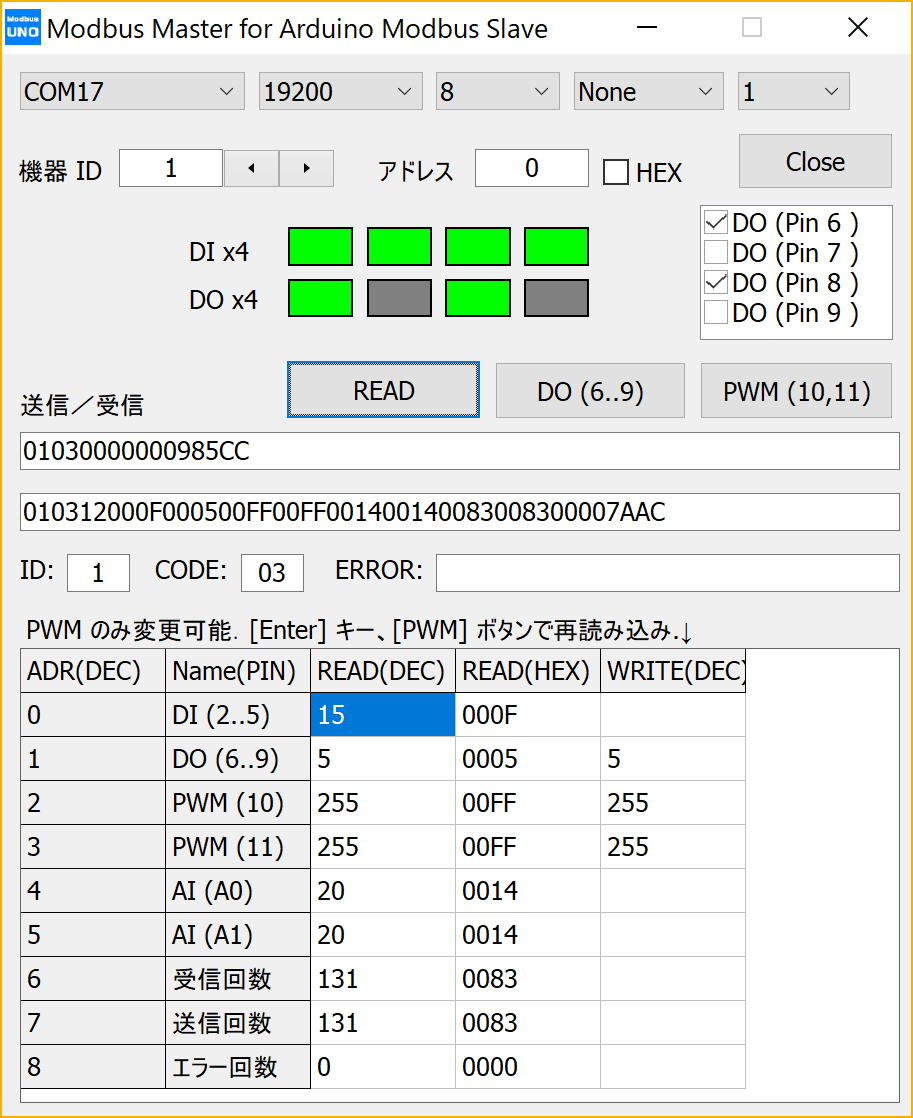Click the ID result field

(x=98, y=573)
